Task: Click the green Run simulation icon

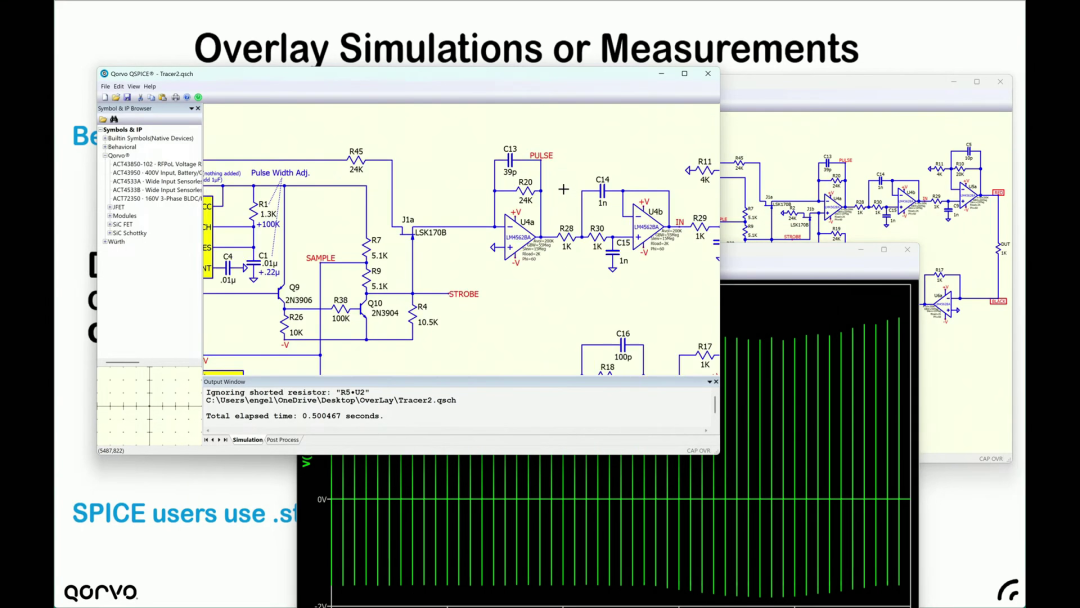Action: coord(198,97)
